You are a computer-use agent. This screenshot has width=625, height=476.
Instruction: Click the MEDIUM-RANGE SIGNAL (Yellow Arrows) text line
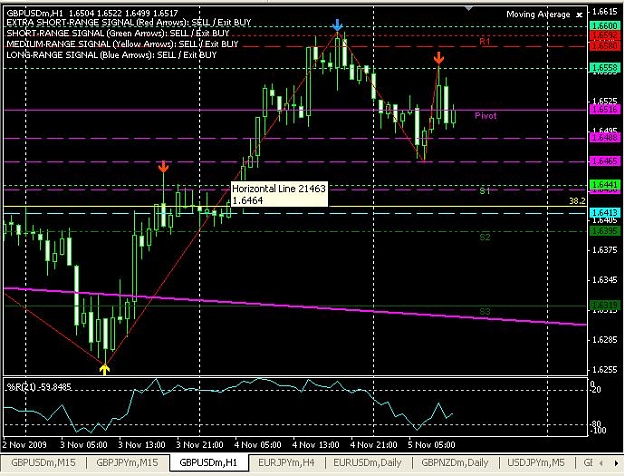point(122,44)
